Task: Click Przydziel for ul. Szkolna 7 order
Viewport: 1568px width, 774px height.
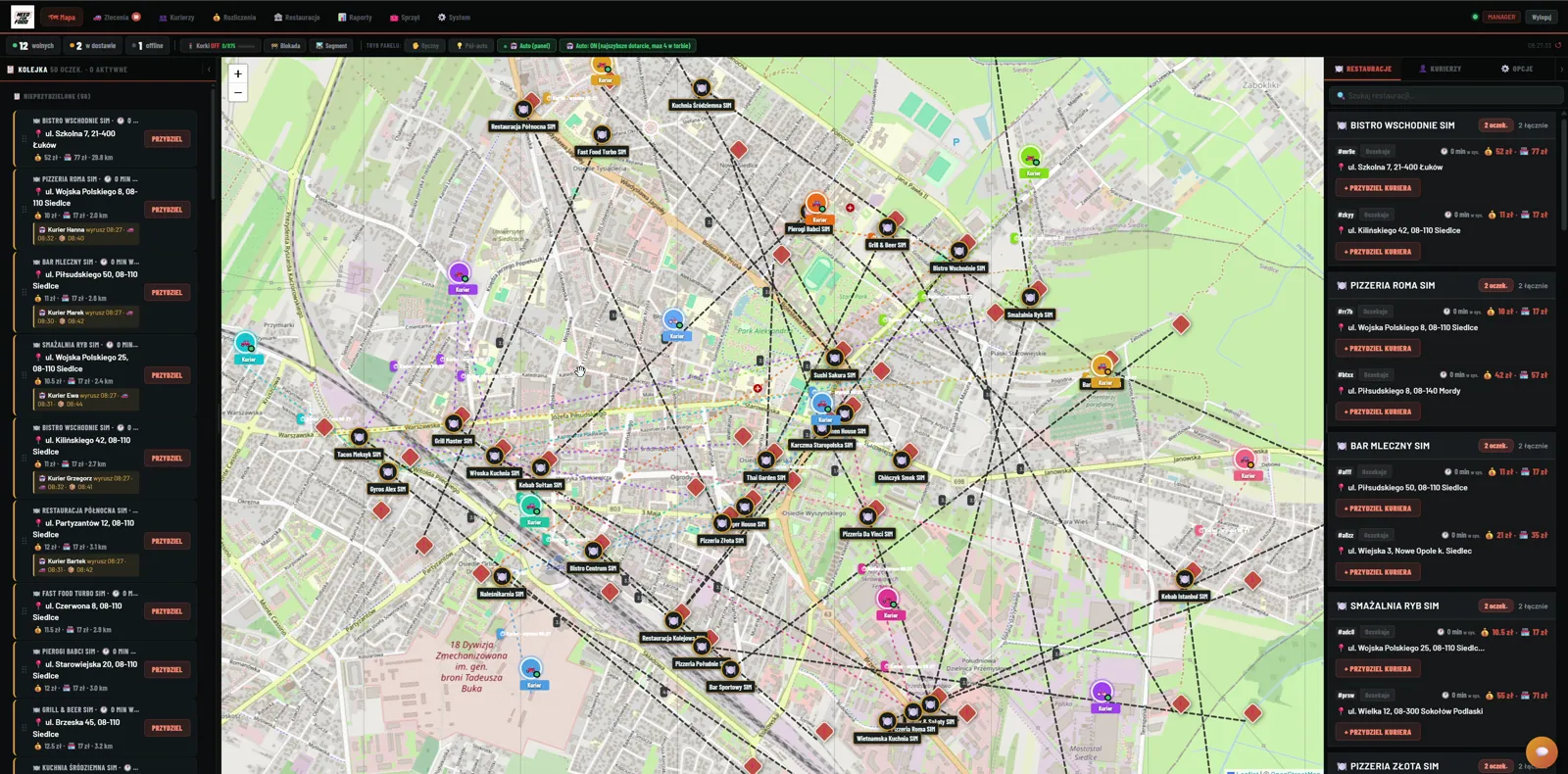Action: click(x=168, y=139)
